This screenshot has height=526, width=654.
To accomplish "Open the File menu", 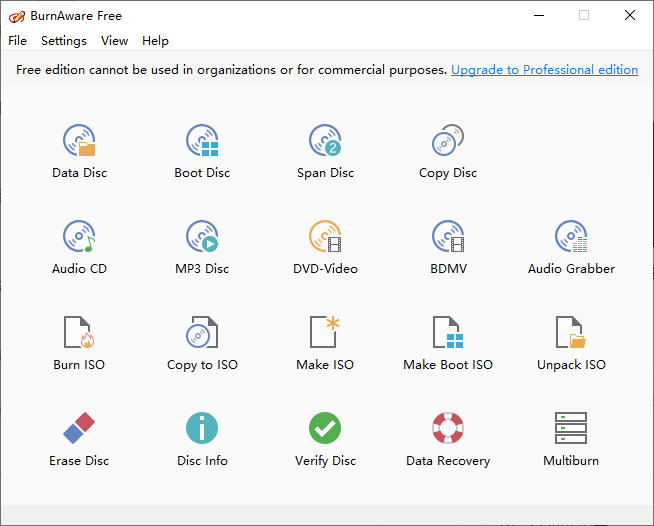I will tap(18, 41).
